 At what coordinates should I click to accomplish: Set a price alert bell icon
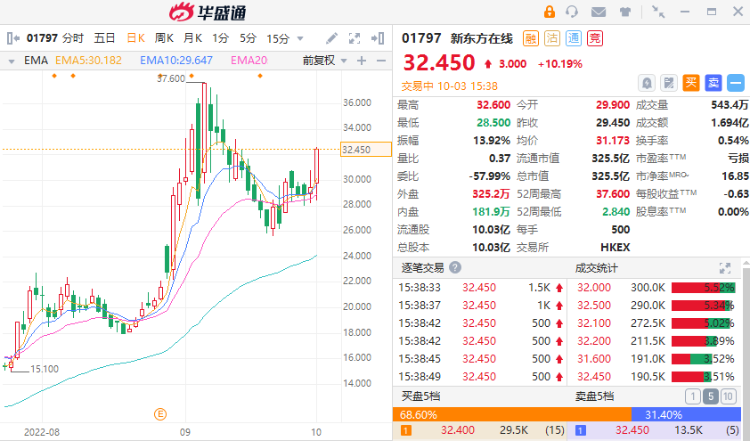[x=647, y=83]
